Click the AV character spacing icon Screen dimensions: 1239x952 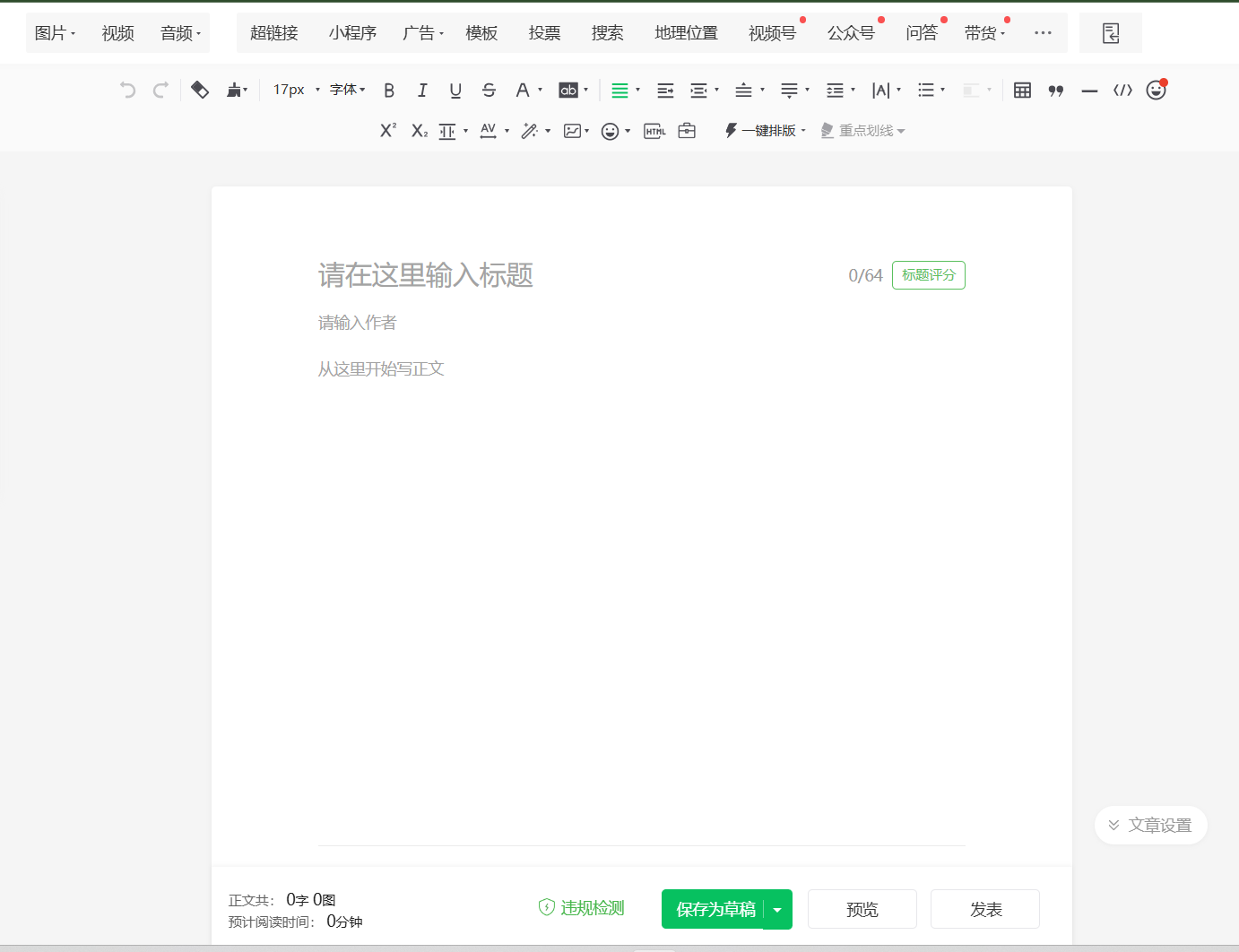[x=489, y=131]
